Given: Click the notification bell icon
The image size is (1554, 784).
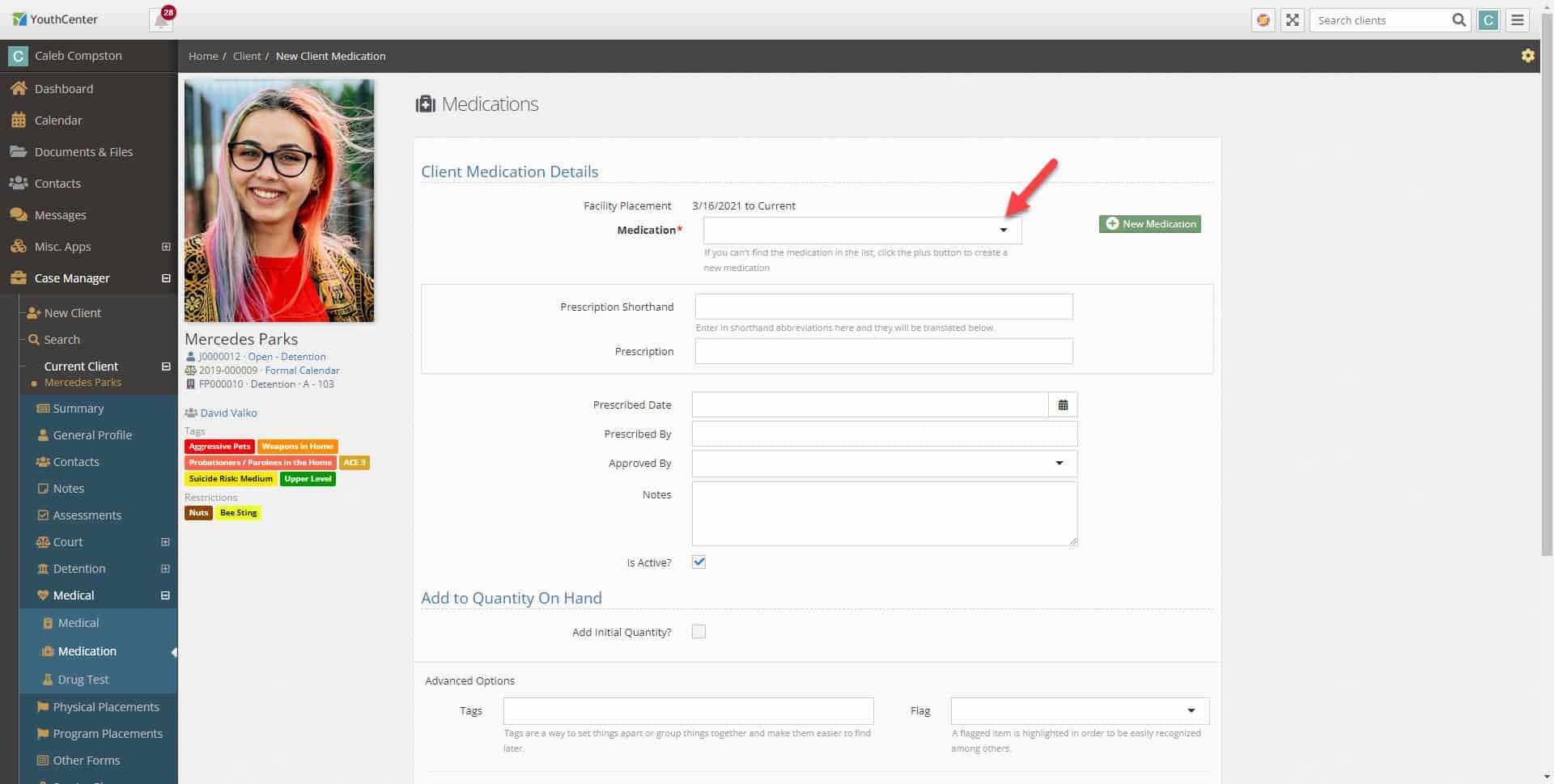Looking at the screenshot, I should (x=161, y=20).
